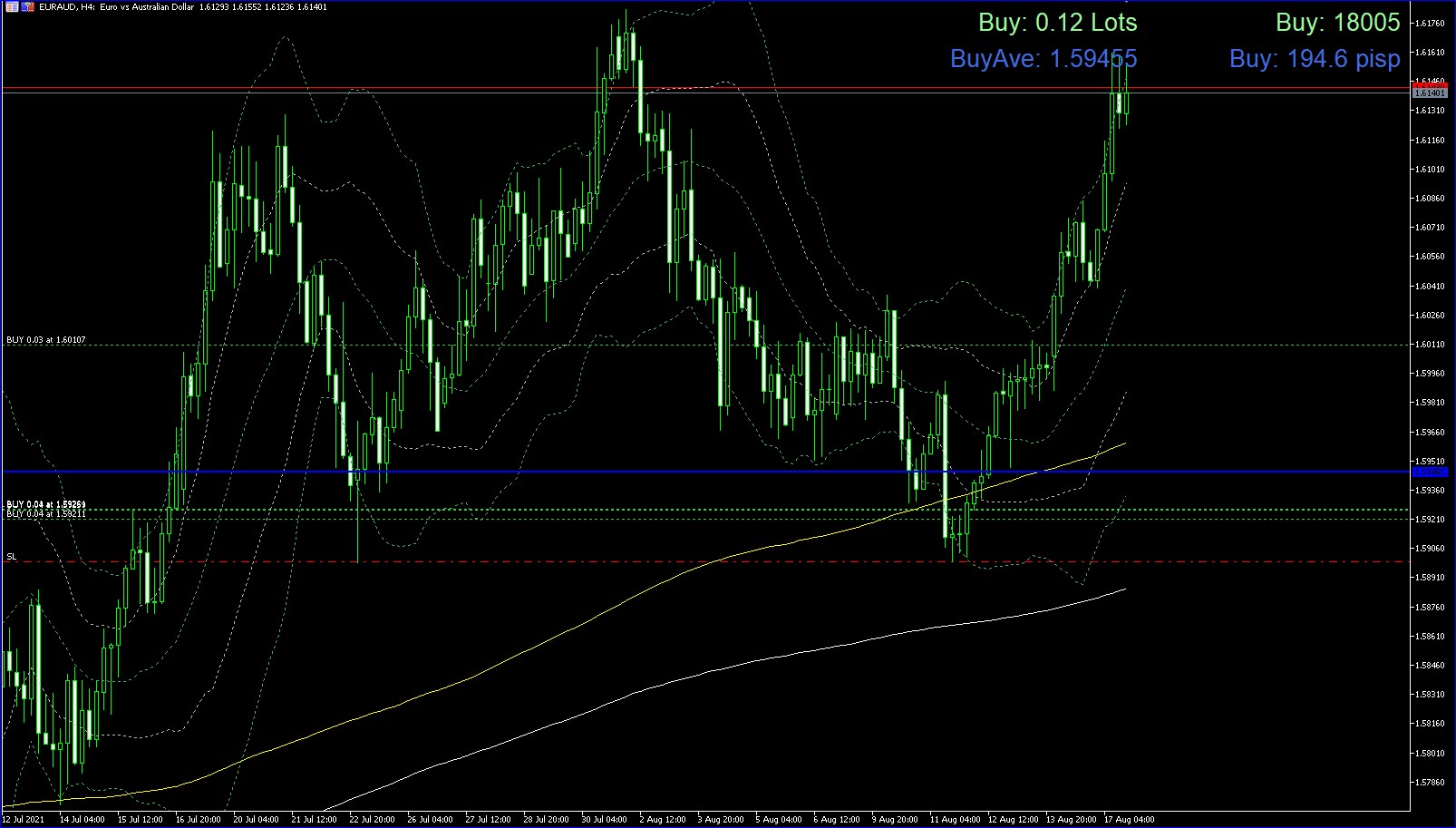The width and height of the screenshot is (1456, 828).
Task: Click the '2 Aug 12:00' time label
Action: pos(662,820)
